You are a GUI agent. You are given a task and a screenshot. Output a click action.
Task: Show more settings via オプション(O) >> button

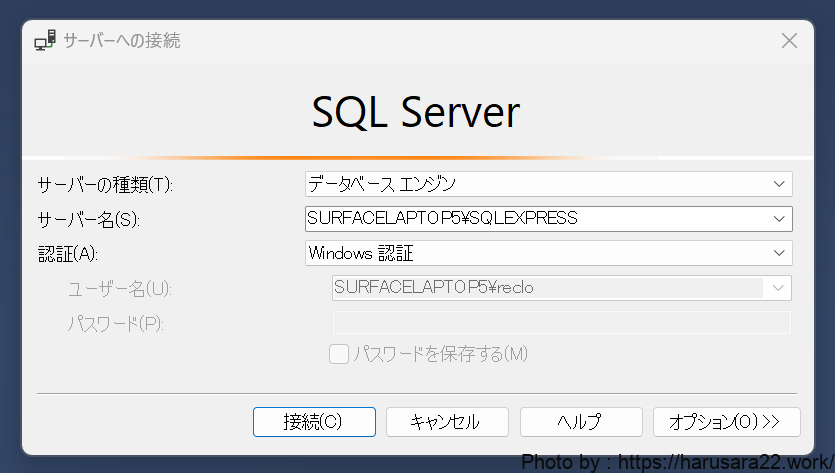pos(726,422)
